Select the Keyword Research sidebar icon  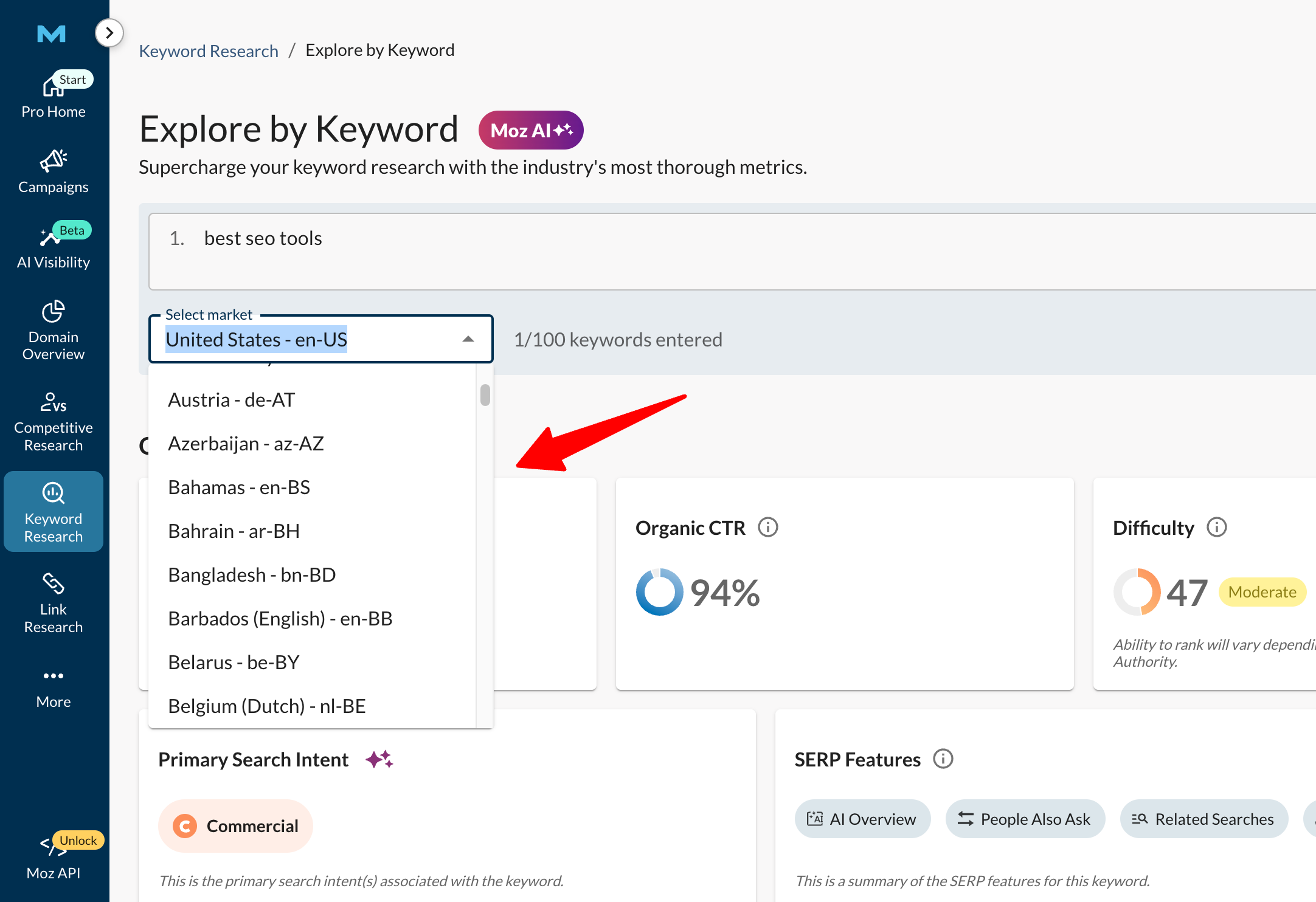click(x=53, y=511)
